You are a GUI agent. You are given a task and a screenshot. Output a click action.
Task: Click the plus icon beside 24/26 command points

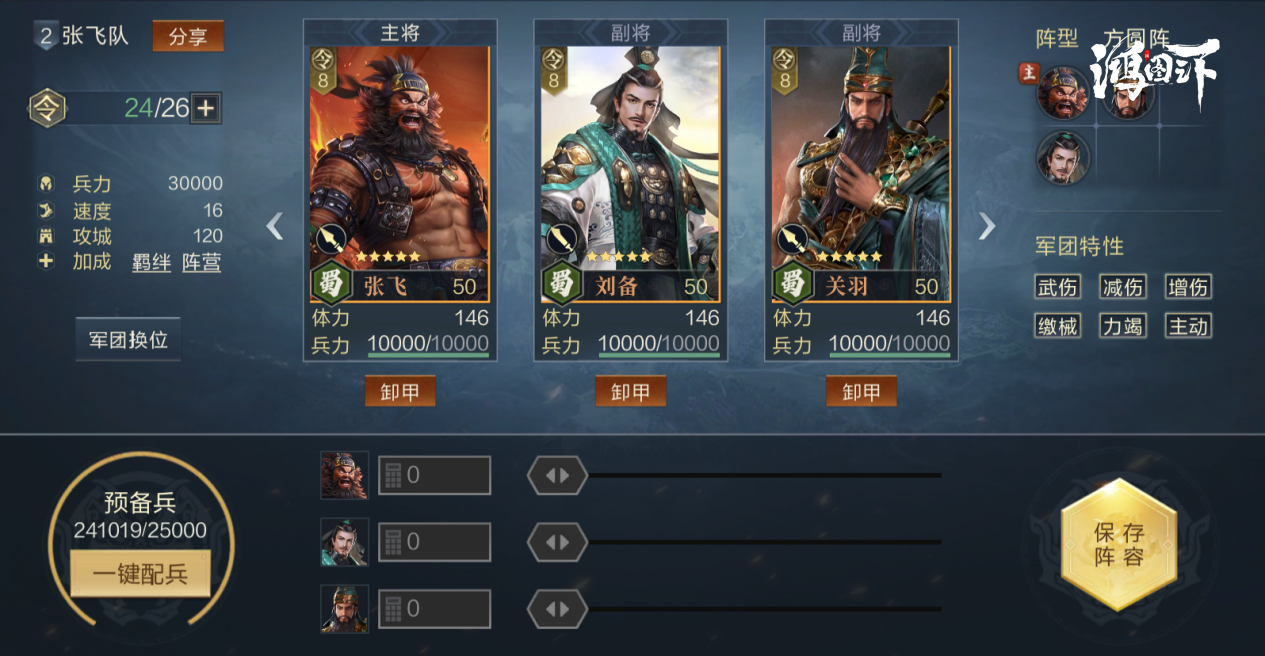point(205,108)
